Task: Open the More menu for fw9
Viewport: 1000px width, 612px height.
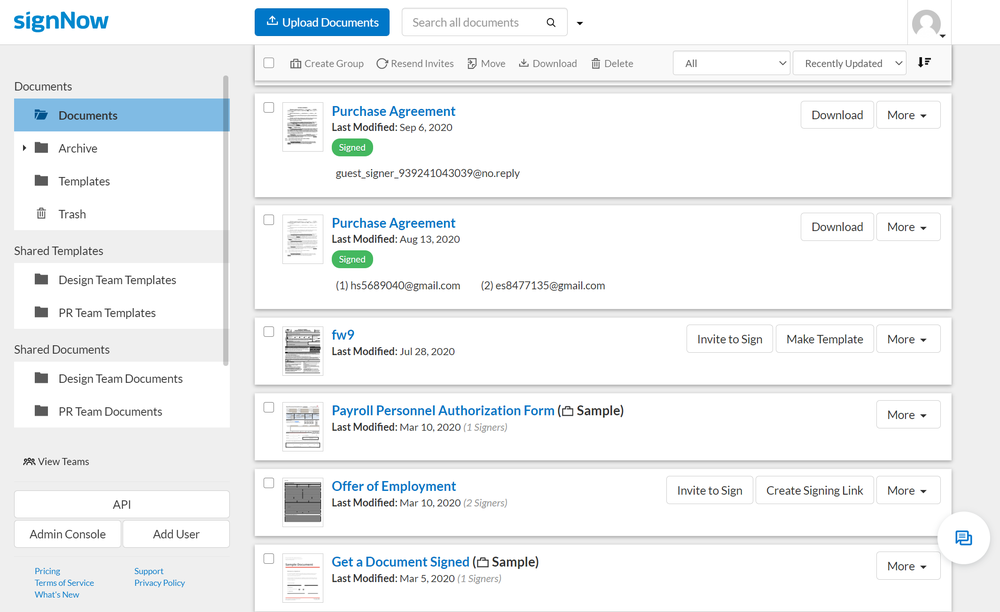Action: pos(908,339)
